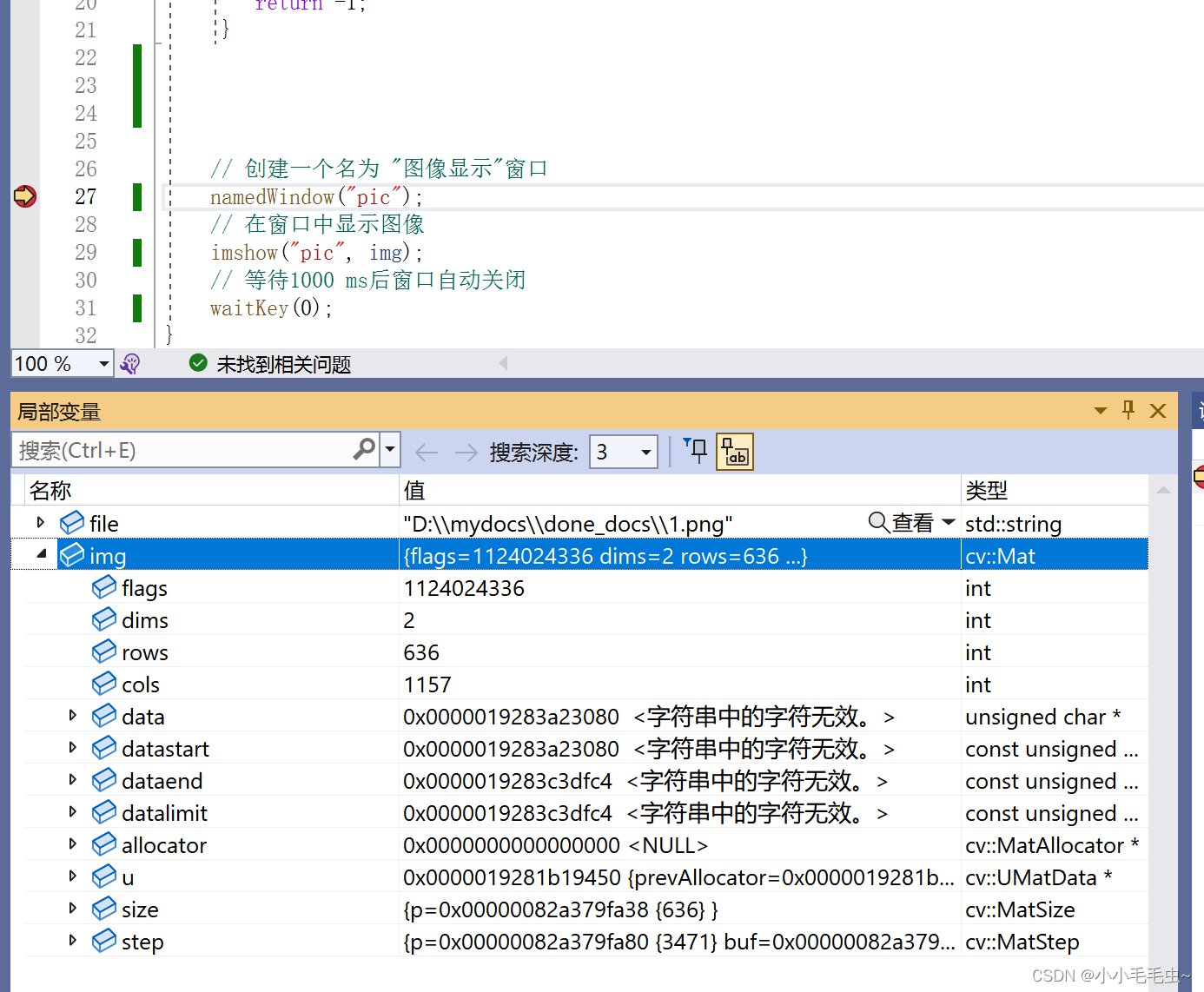Click the 查看 visualizer for file value
Viewport: 1204px width, 992px height.
point(901,523)
